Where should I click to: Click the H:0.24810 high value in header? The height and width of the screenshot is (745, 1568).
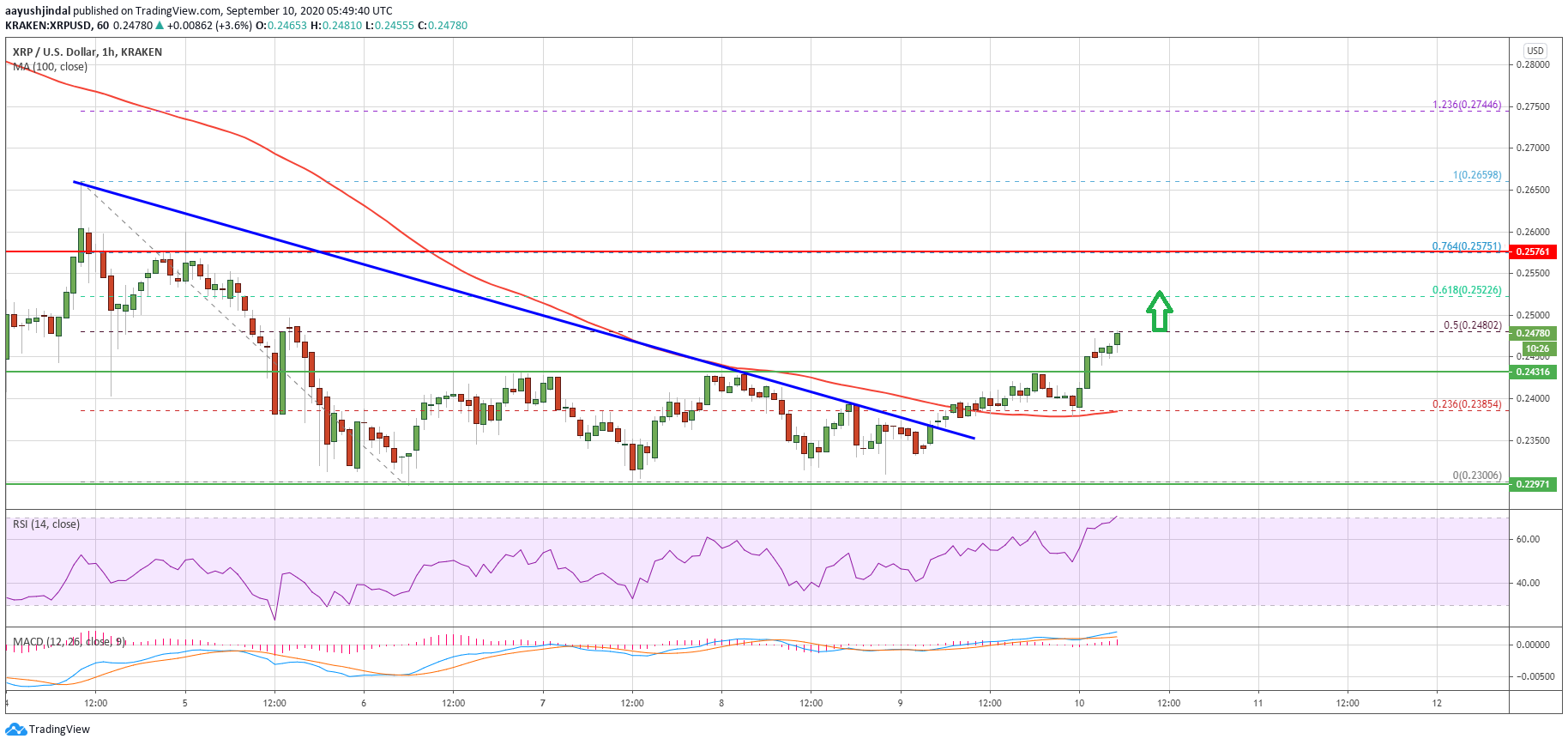coord(336,26)
